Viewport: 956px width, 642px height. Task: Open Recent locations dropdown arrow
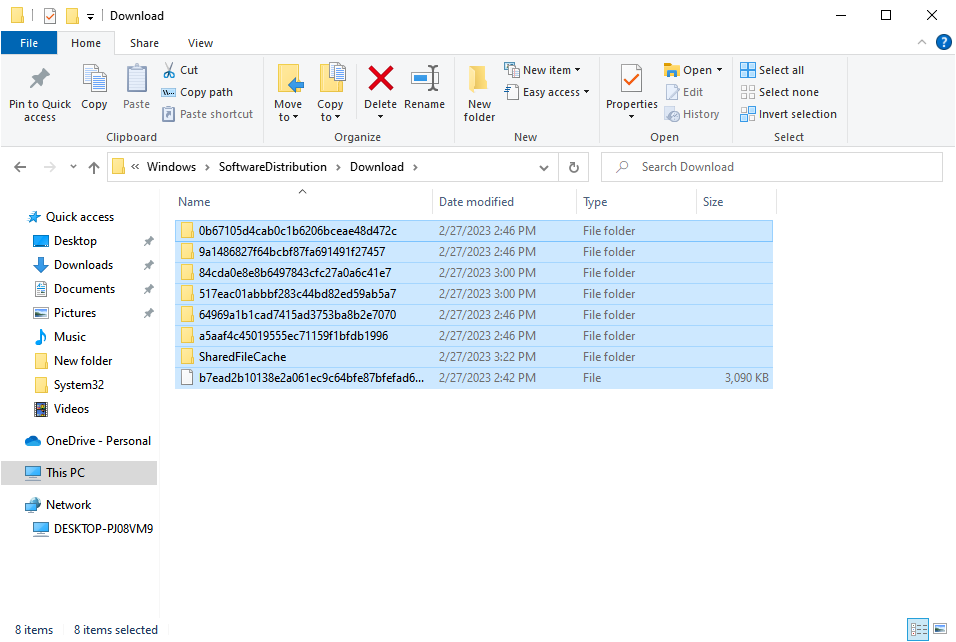tap(73, 167)
